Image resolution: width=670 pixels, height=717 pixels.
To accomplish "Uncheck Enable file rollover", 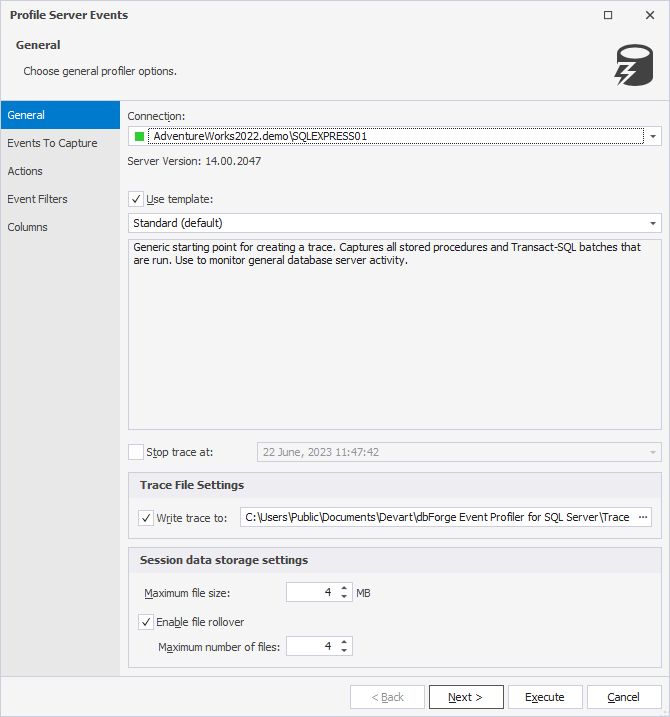I will (146, 622).
